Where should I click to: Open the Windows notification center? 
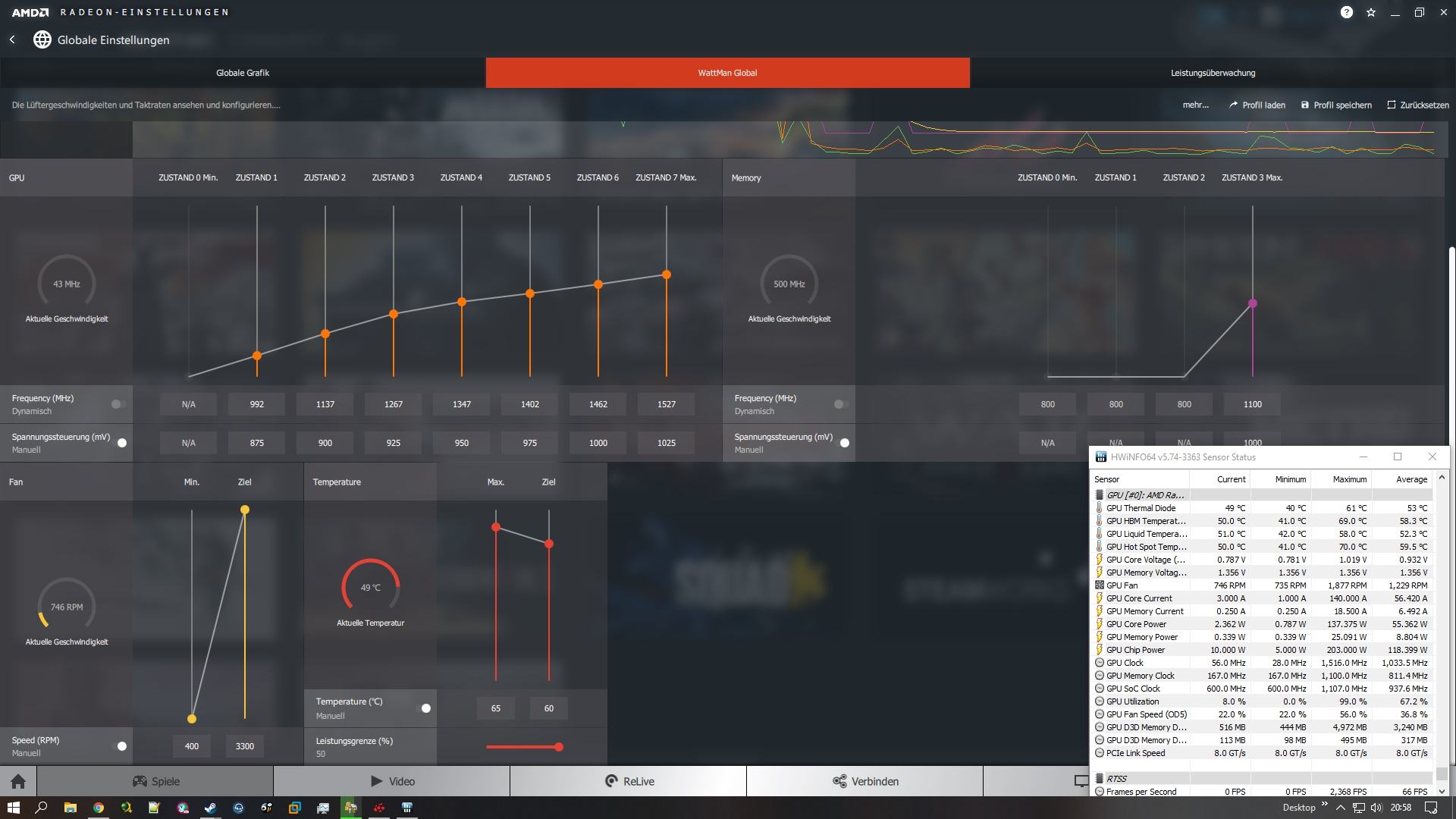[x=1432, y=808]
